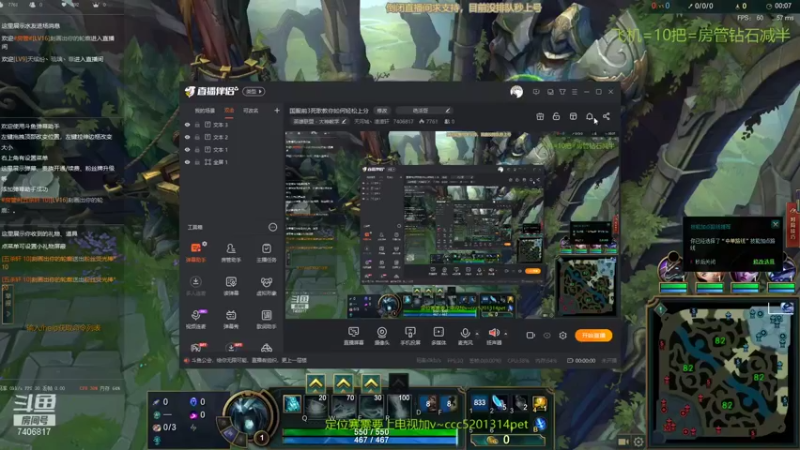Open the 多人连麦 tool with download icon

[x=196, y=286]
